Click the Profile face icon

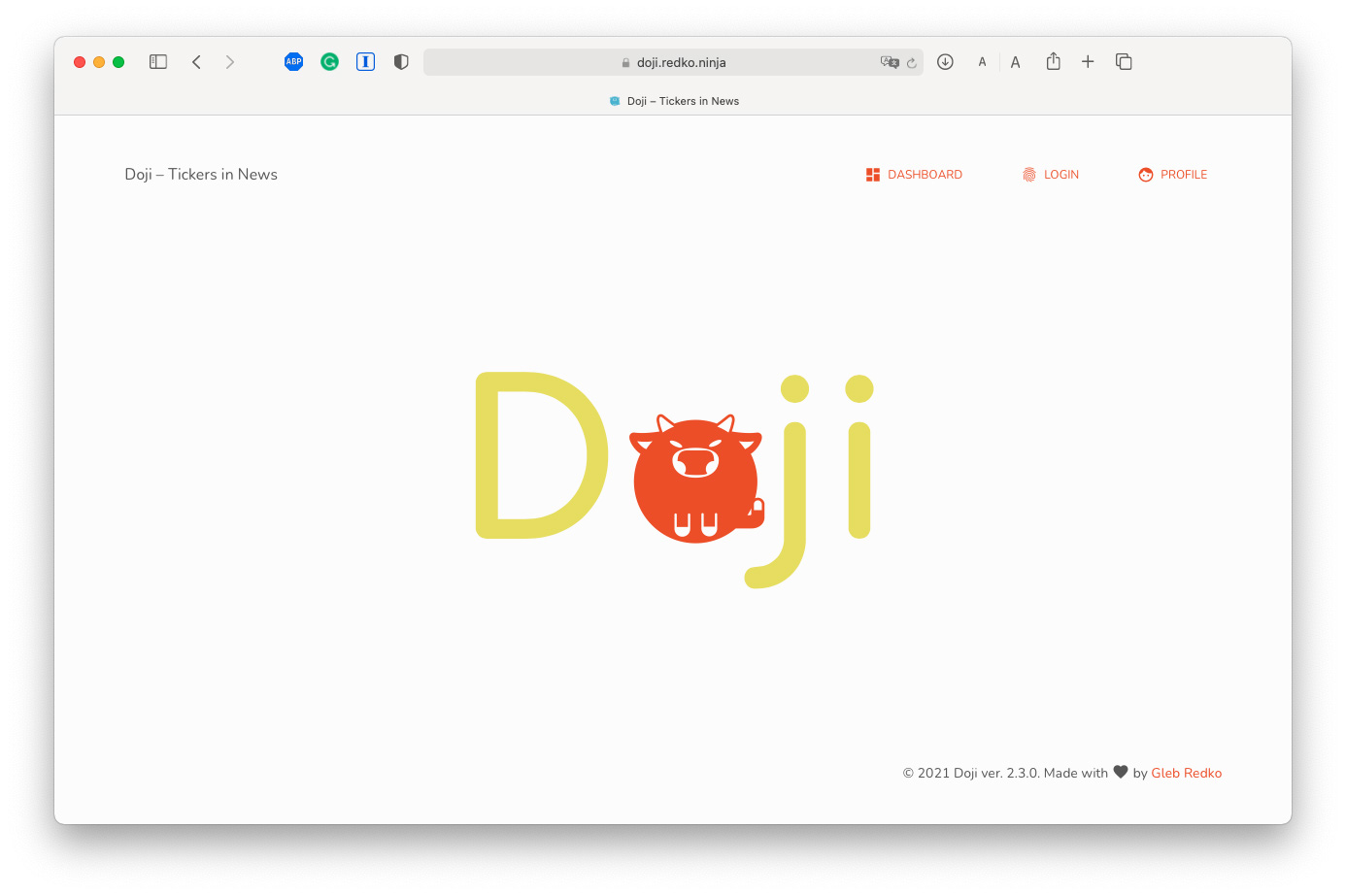(1146, 175)
